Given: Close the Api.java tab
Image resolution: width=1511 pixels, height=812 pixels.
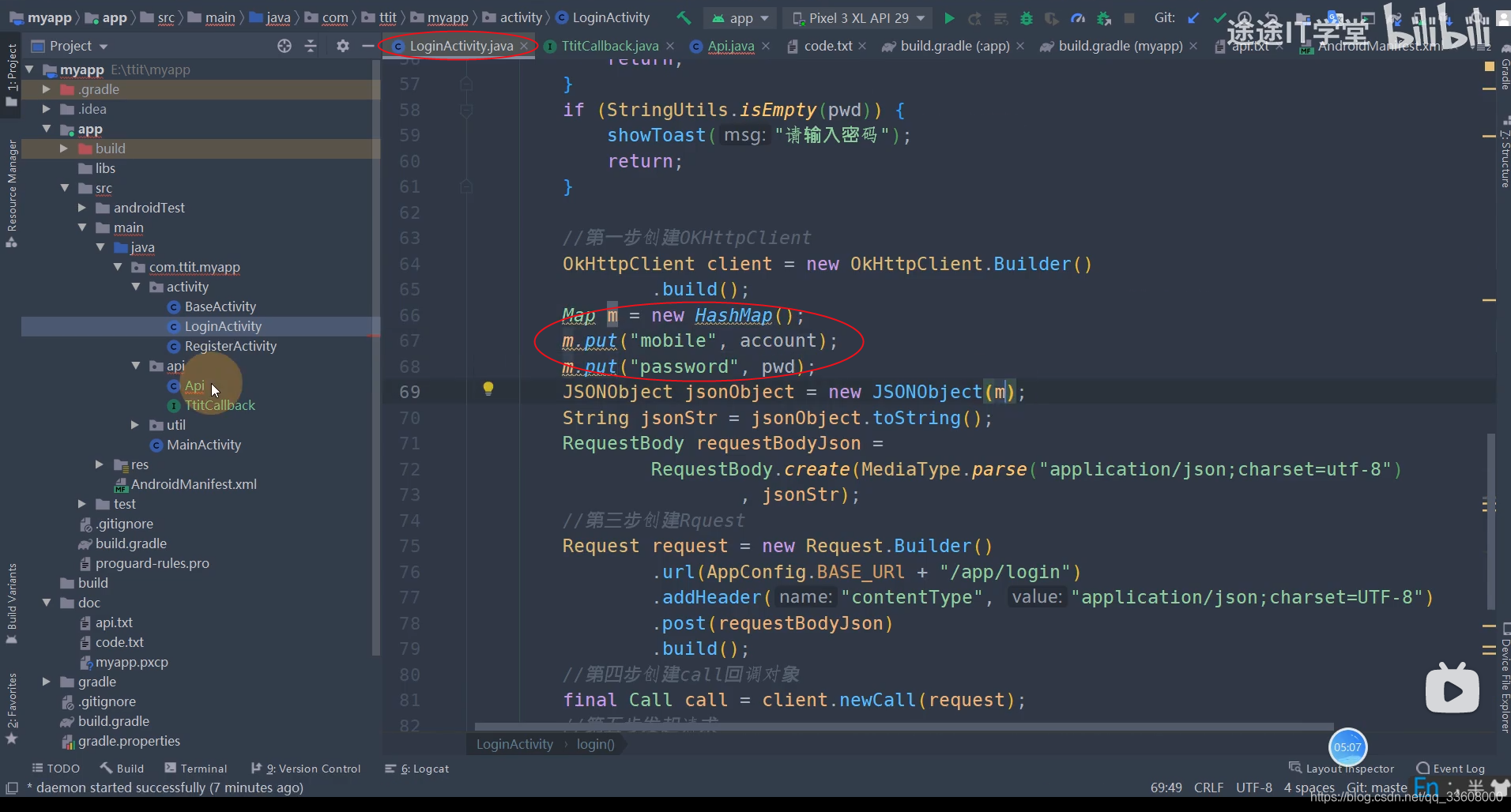Looking at the screenshot, I should [766, 46].
